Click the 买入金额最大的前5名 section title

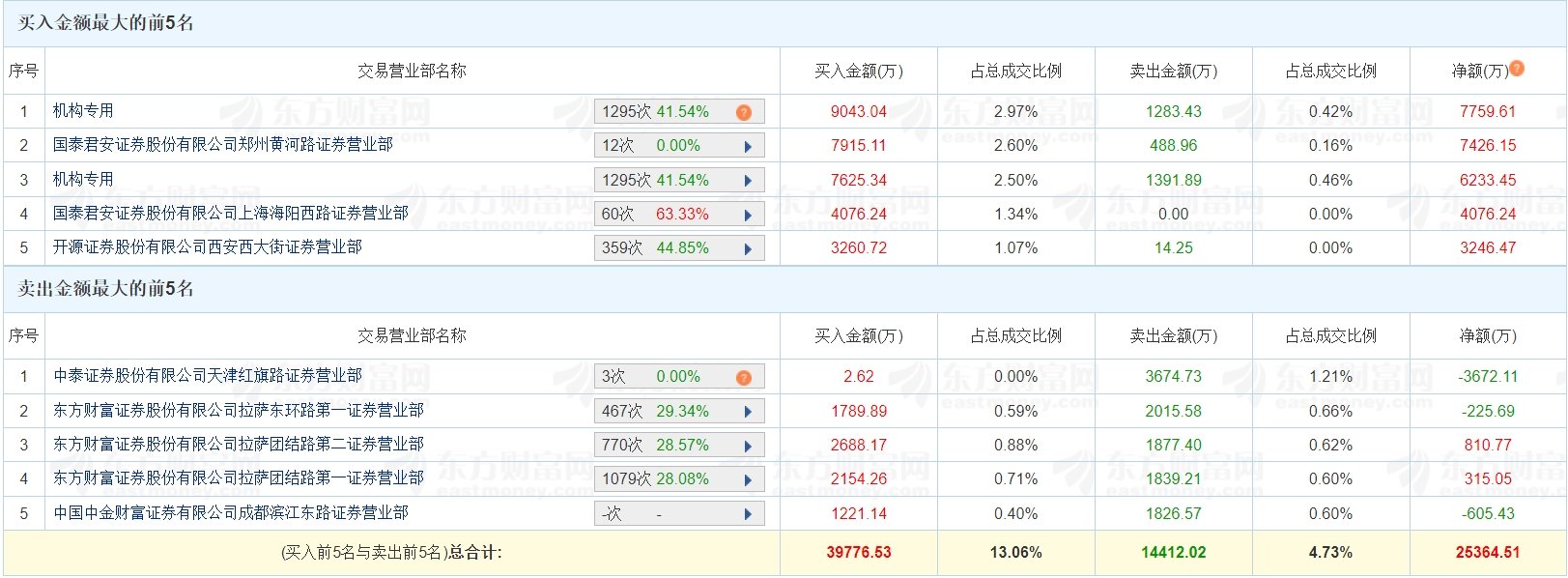105,23
